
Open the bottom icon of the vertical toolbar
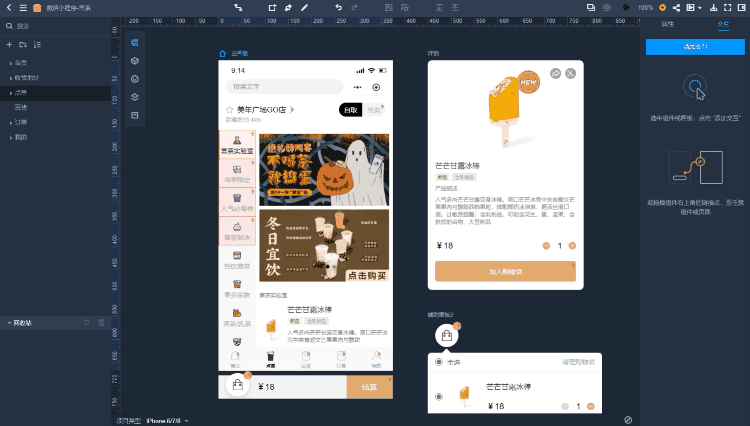pyautogui.click(x=135, y=115)
